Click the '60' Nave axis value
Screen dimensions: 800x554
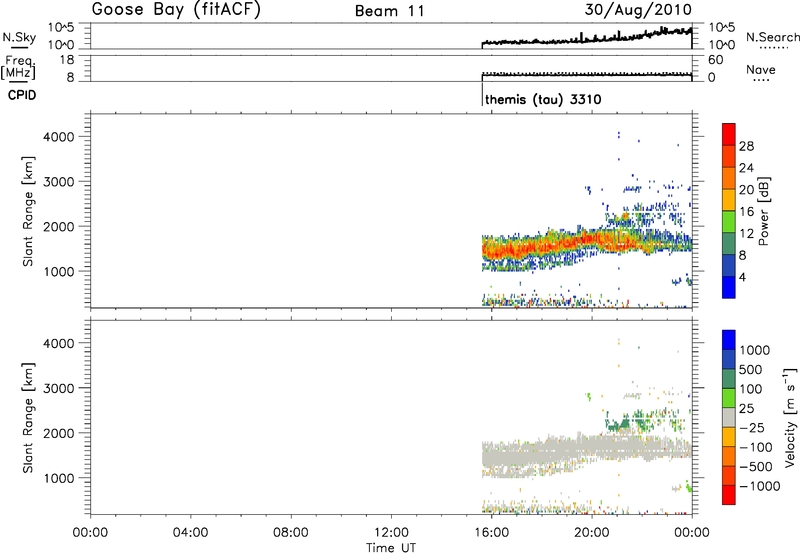(716, 60)
